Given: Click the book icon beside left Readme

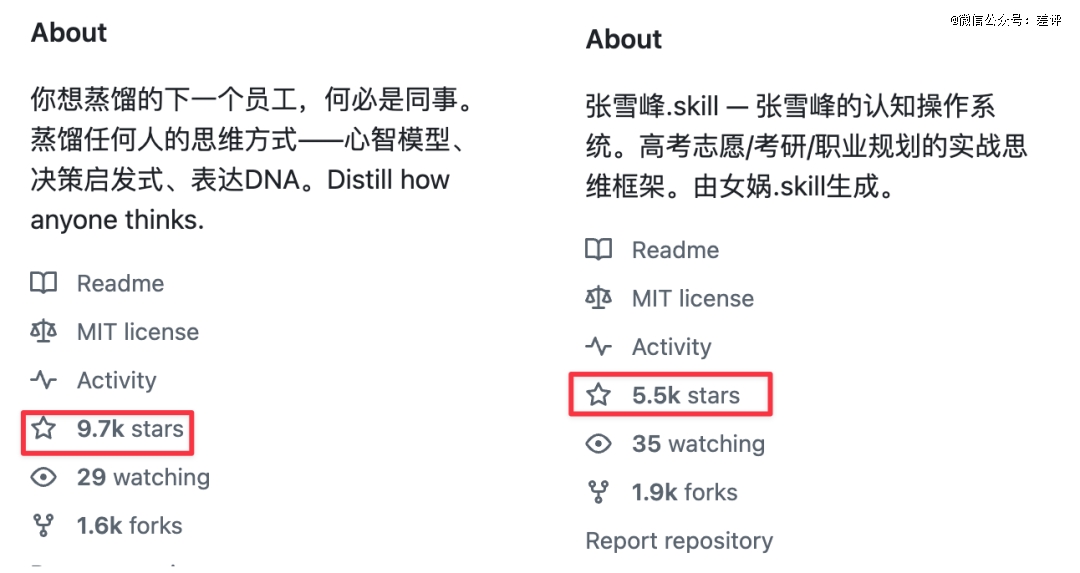Looking at the screenshot, I should click(x=43, y=284).
